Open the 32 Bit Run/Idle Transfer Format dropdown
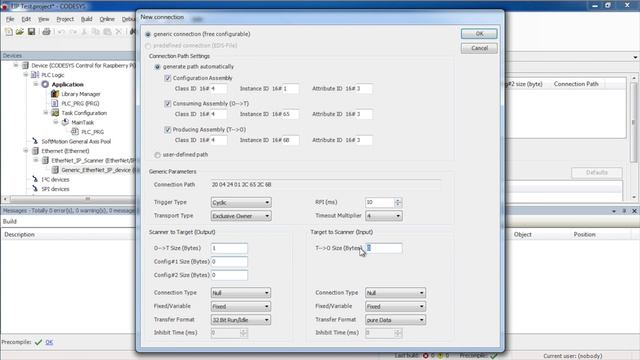Viewport: 640px width, 360px height. click(241, 320)
